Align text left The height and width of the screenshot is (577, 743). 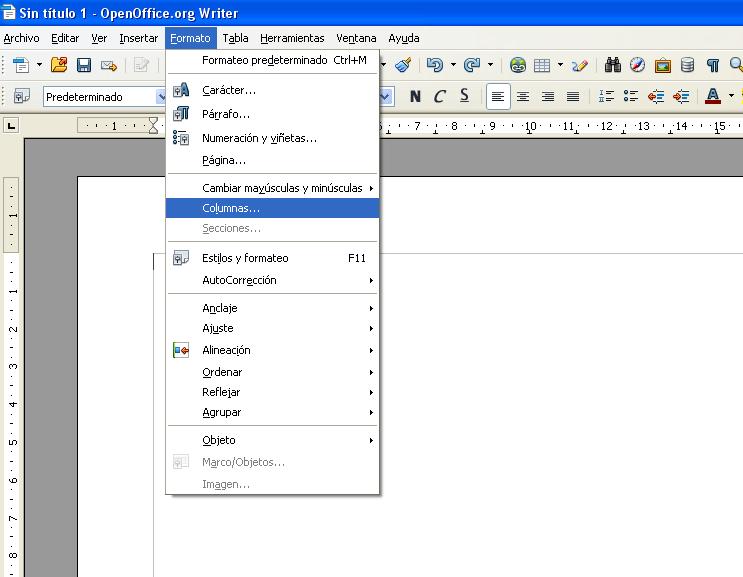coord(498,97)
